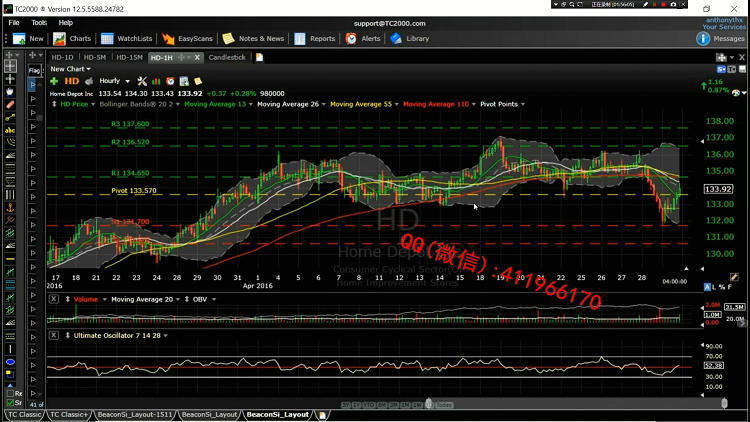Open the New Chart dropdown

(x=71, y=69)
